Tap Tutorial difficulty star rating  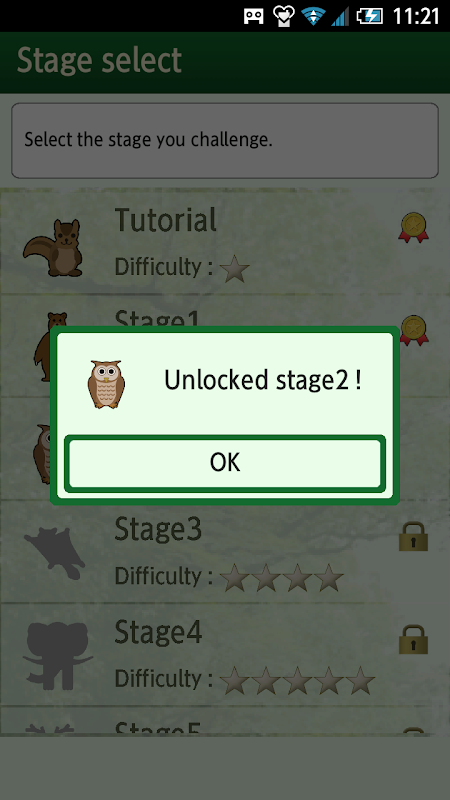235,269
